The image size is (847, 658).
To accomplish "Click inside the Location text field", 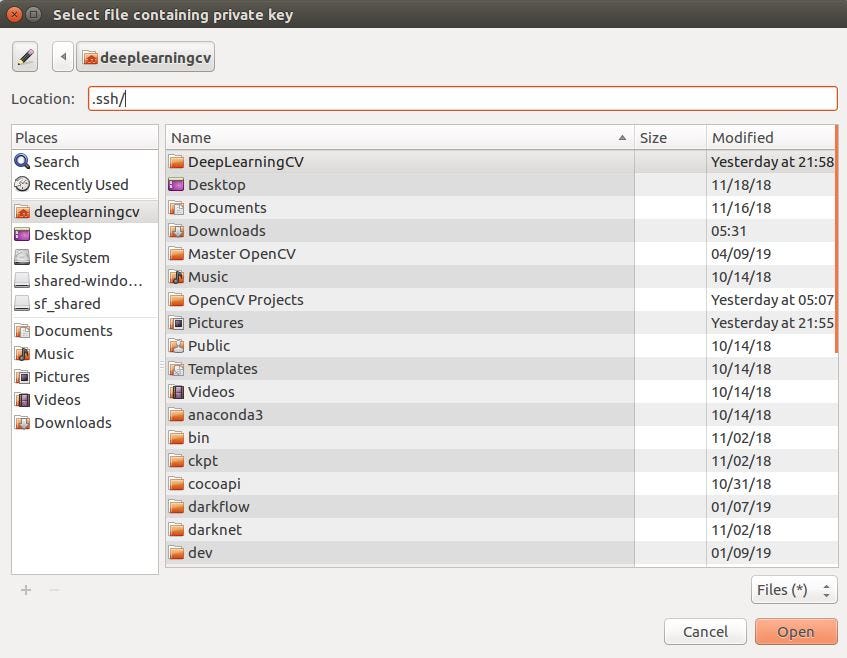I will (x=400, y=98).
